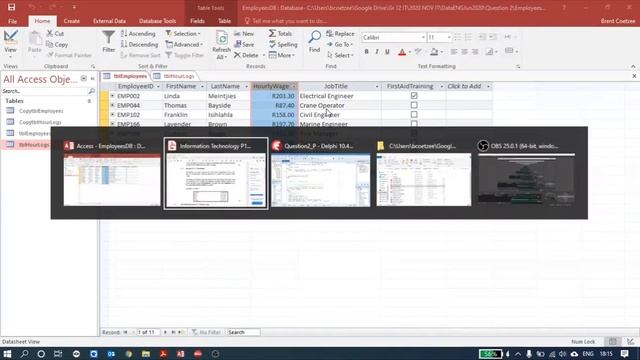This screenshot has width=640, height=360.
Task: Open Selection filter dropdown
Action: (x=183, y=33)
